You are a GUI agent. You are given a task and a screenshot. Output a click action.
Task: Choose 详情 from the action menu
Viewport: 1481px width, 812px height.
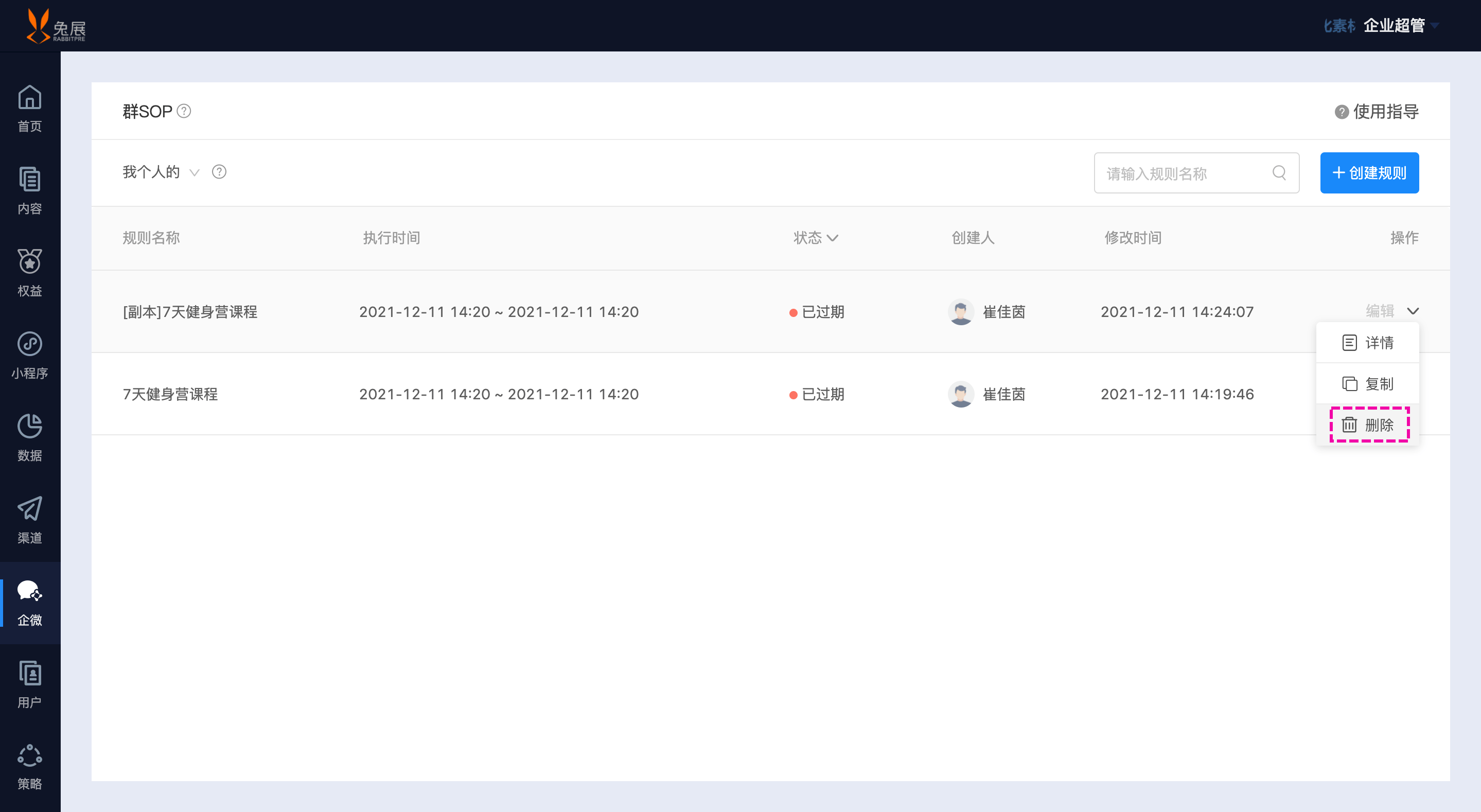1367,343
